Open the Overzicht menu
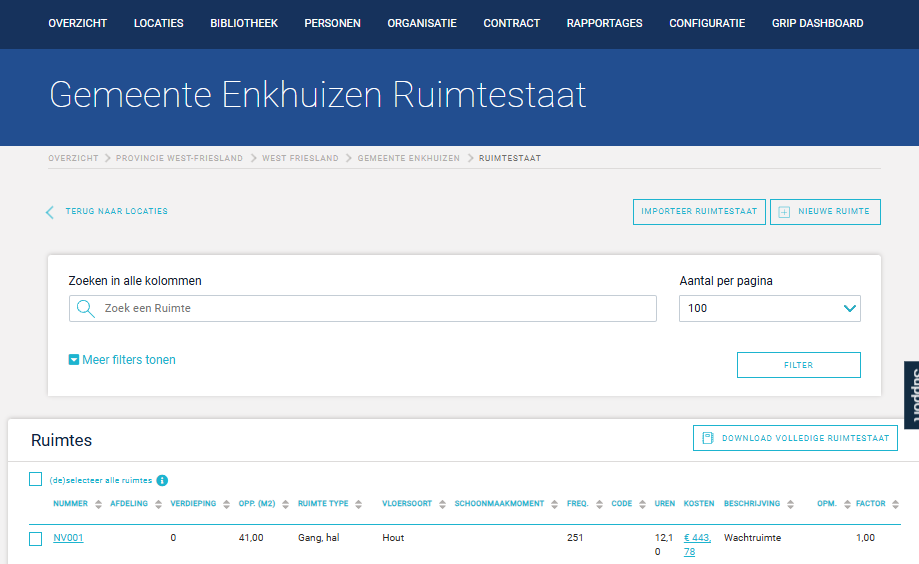Viewport: 919px width, 564px height. (77, 23)
